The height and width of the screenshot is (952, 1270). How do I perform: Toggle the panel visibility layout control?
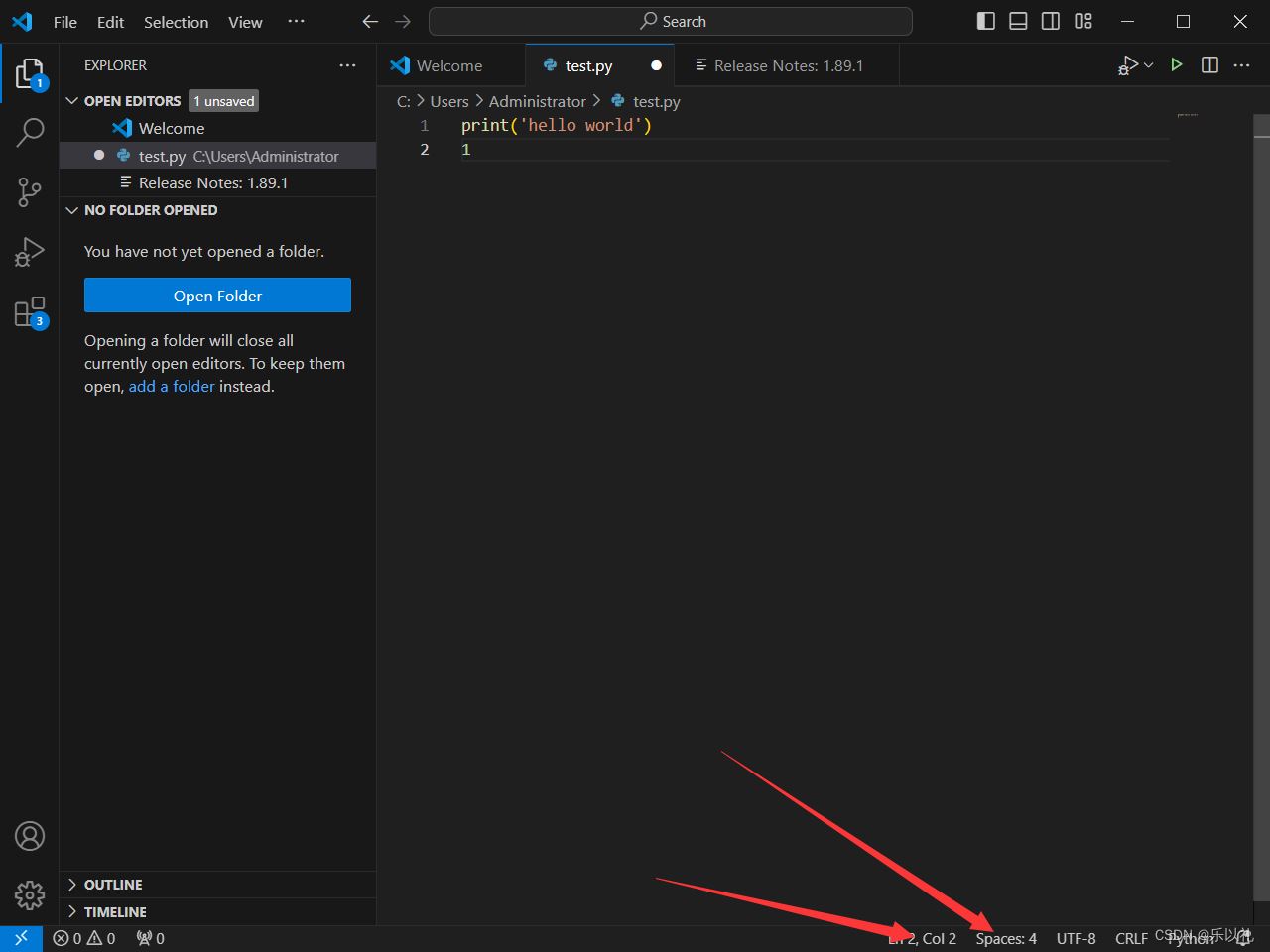[1018, 20]
